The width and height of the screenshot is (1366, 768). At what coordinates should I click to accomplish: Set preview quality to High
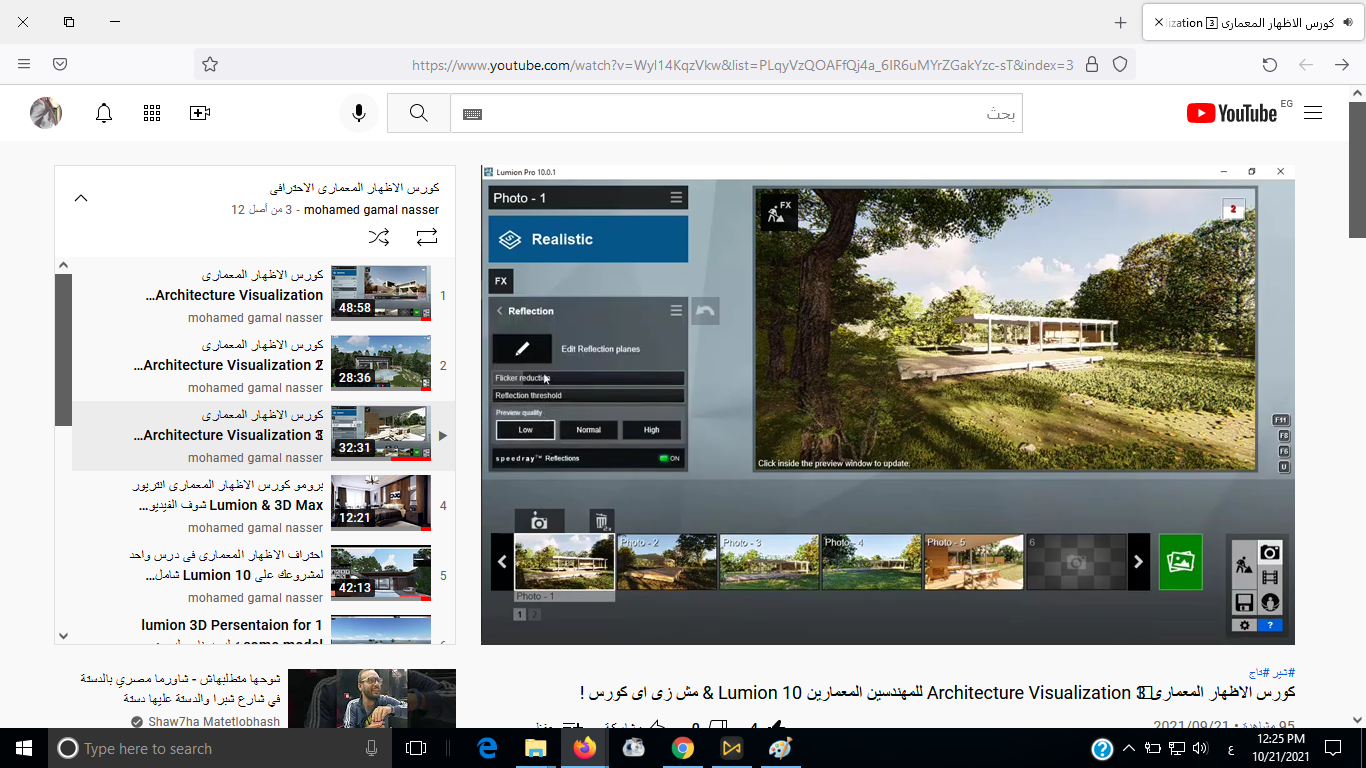(652, 430)
